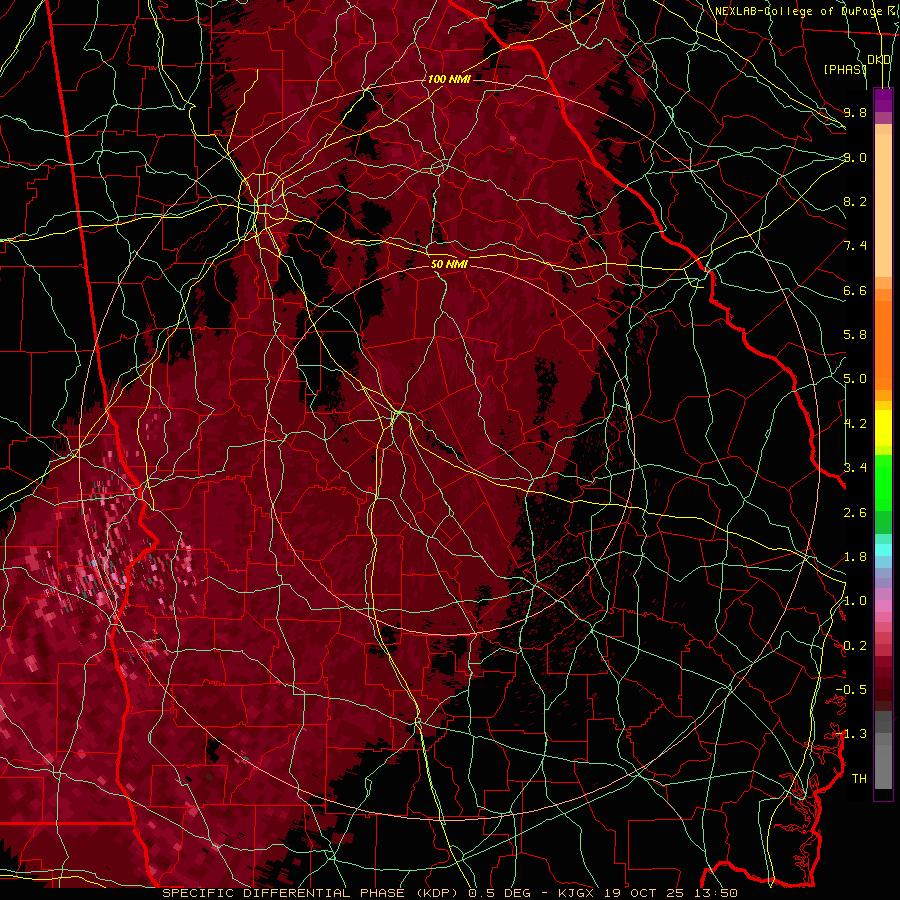
Task: Click the "(KDP)" abbreviation in caption
Action: point(437,893)
